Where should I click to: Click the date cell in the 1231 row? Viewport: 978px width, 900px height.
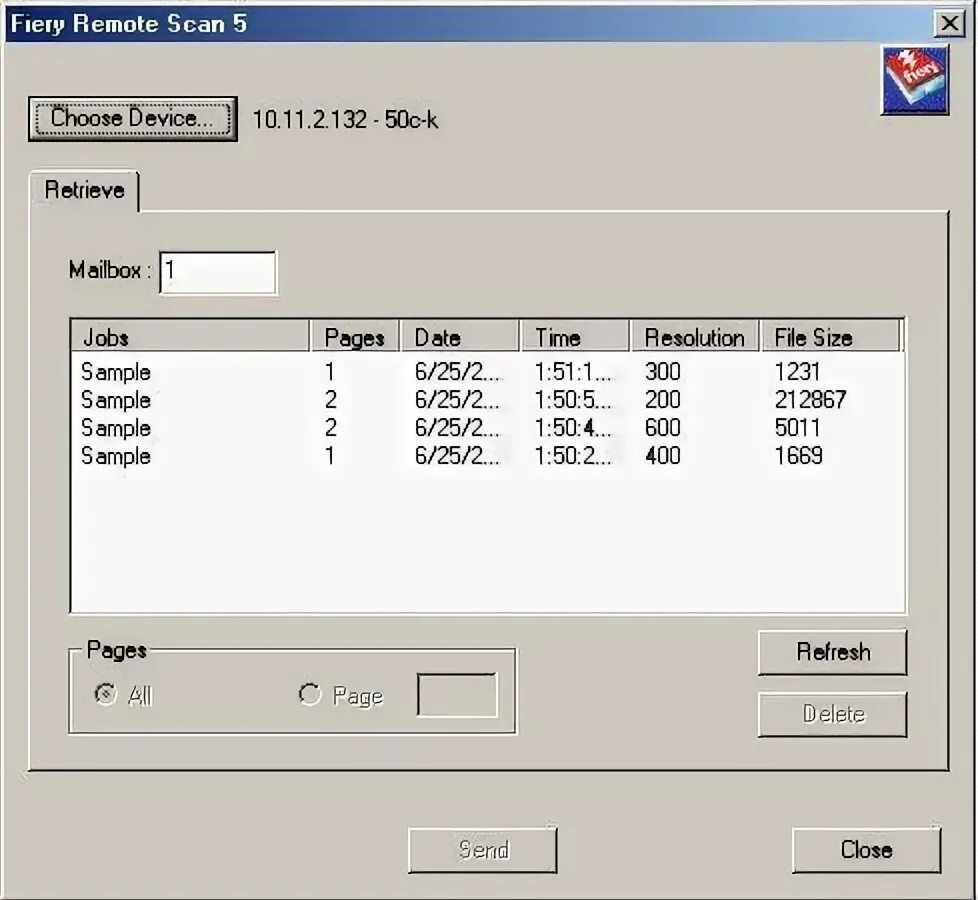(x=458, y=371)
